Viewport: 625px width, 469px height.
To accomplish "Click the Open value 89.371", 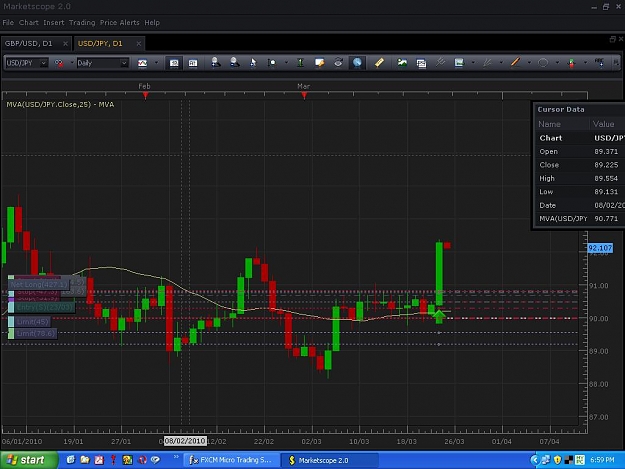I will (606, 151).
